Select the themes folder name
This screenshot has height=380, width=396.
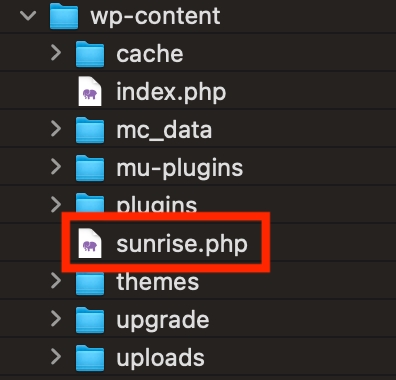tap(158, 282)
